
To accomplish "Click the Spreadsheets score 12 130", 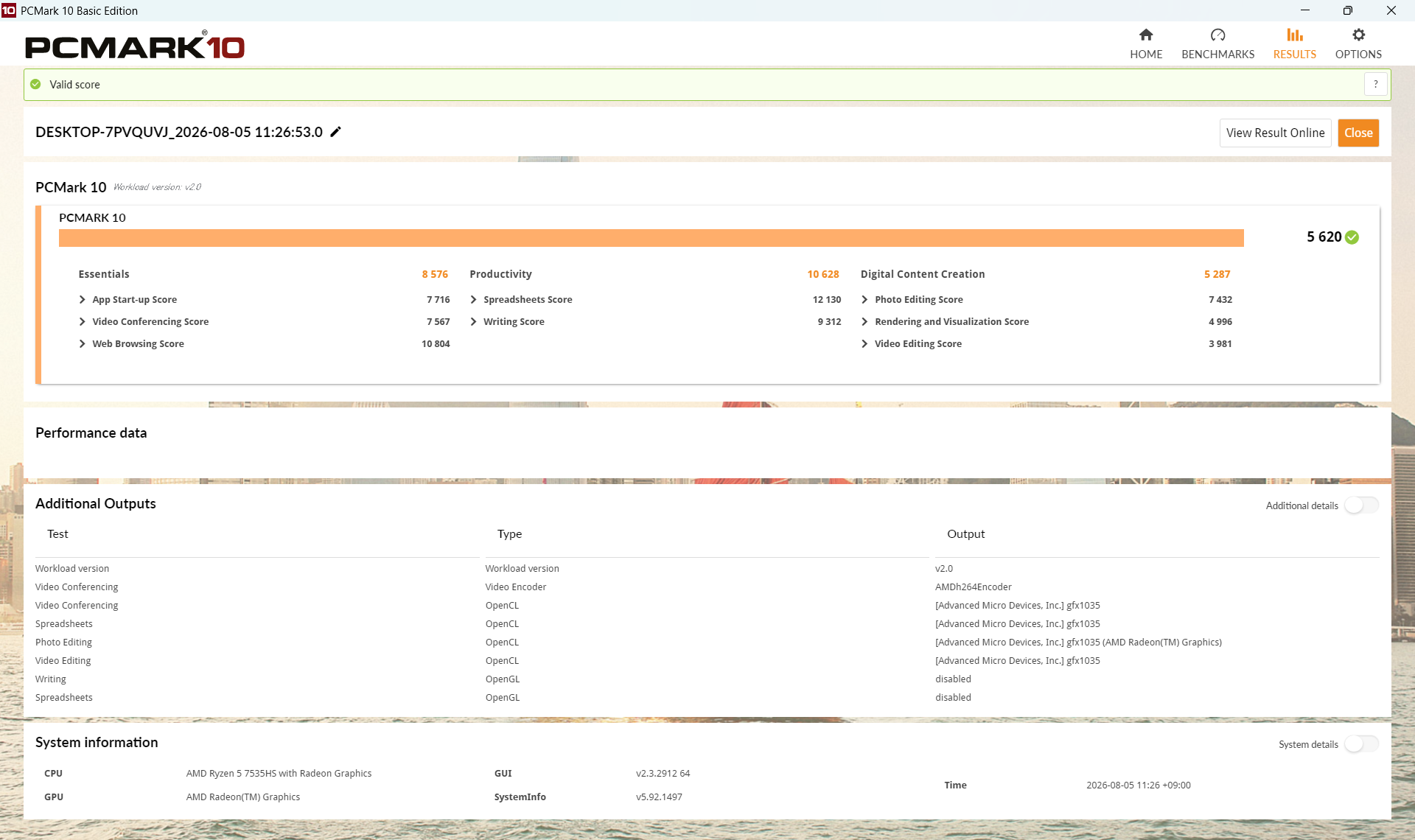I will 826,300.
